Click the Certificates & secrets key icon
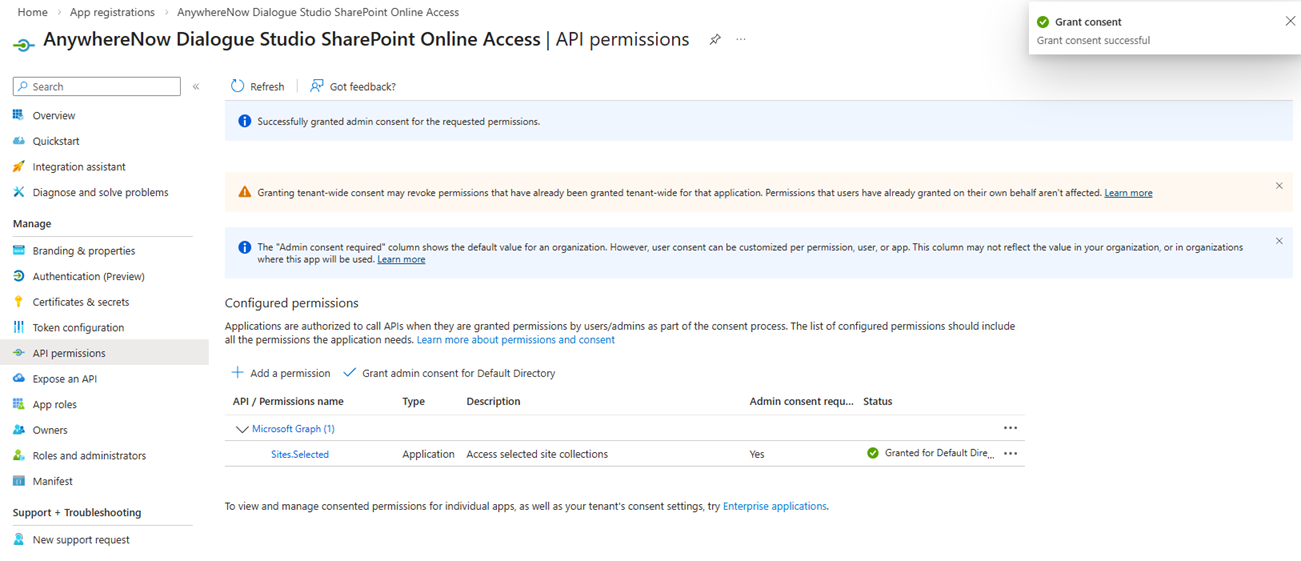 pos(18,302)
